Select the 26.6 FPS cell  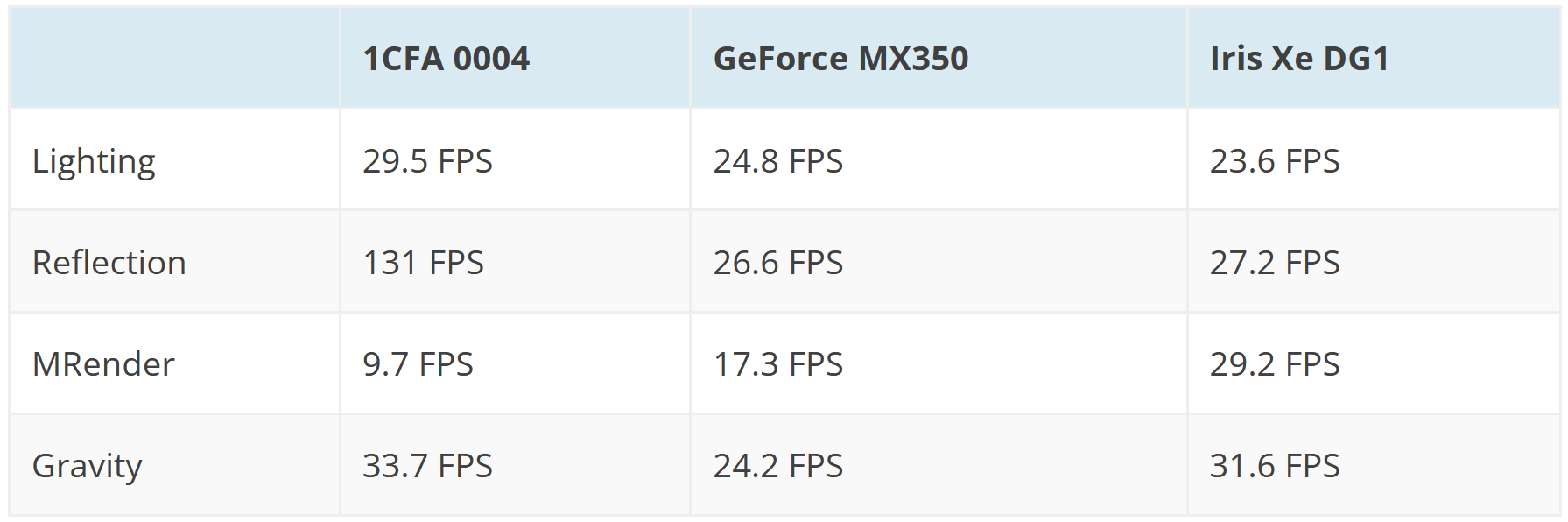(x=777, y=263)
